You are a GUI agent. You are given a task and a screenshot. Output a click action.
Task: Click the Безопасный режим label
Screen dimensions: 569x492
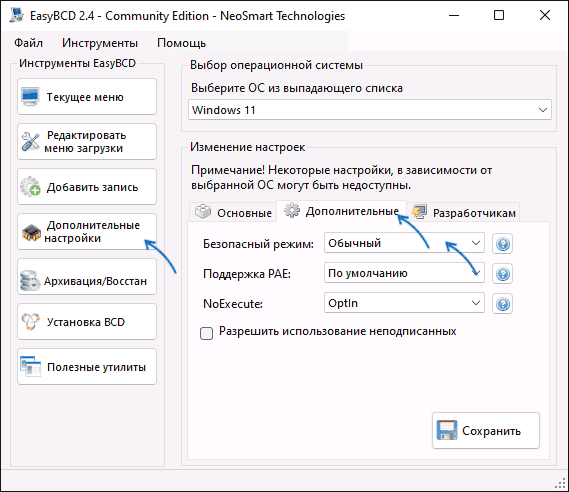pyautogui.click(x=258, y=243)
